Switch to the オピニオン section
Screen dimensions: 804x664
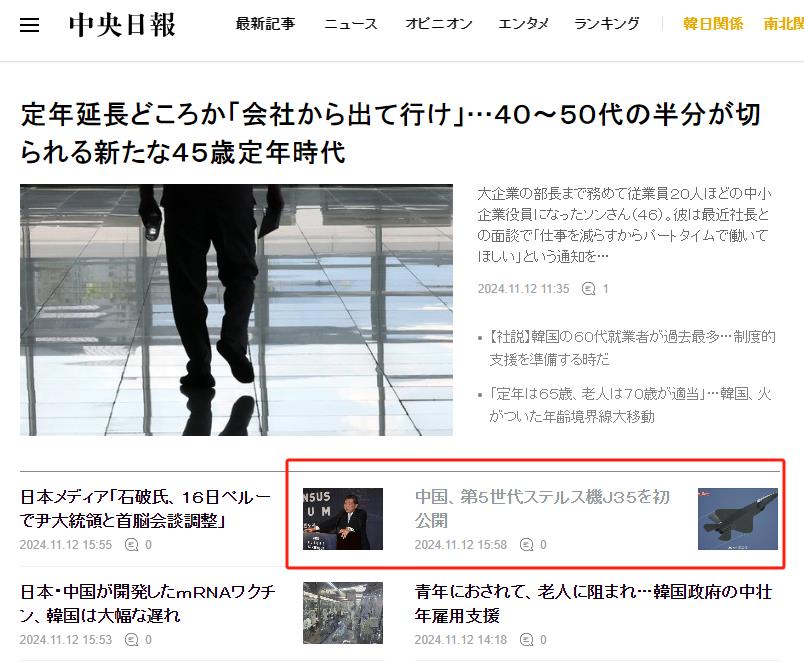coord(438,24)
